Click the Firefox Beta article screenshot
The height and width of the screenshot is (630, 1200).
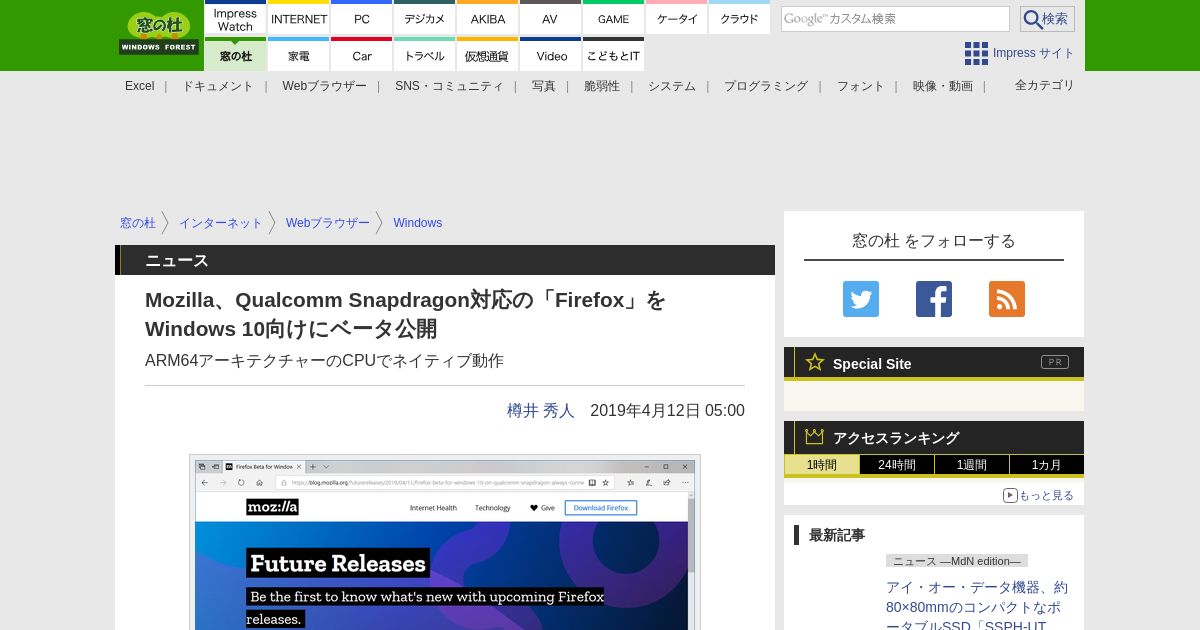[445, 543]
